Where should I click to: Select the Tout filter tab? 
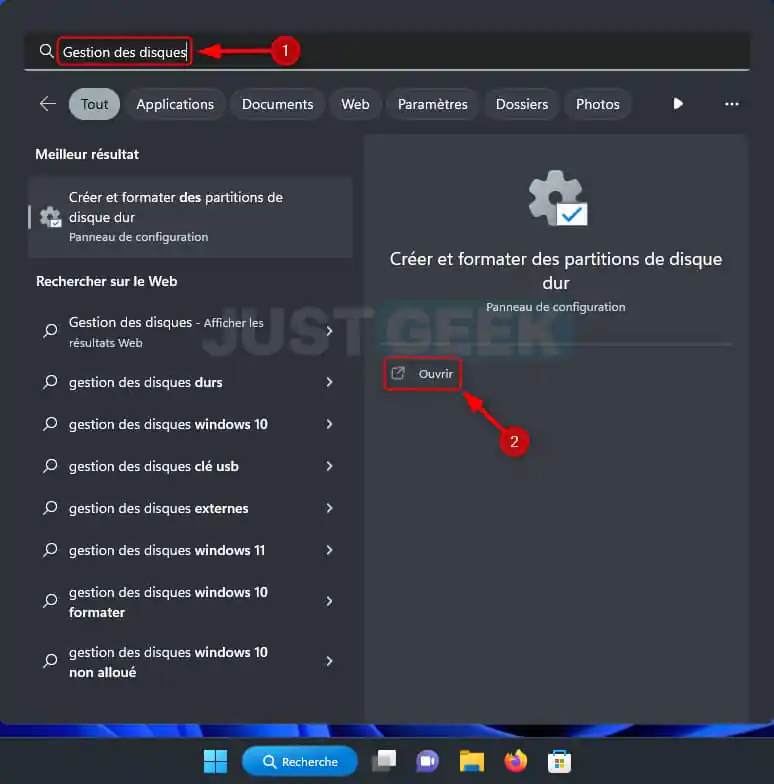point(94,104)
